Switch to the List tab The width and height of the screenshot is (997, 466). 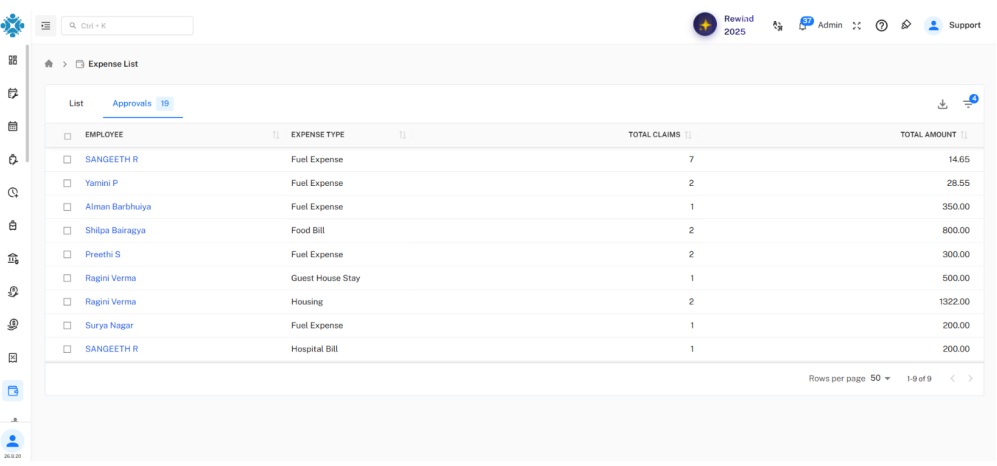(76, 103)
